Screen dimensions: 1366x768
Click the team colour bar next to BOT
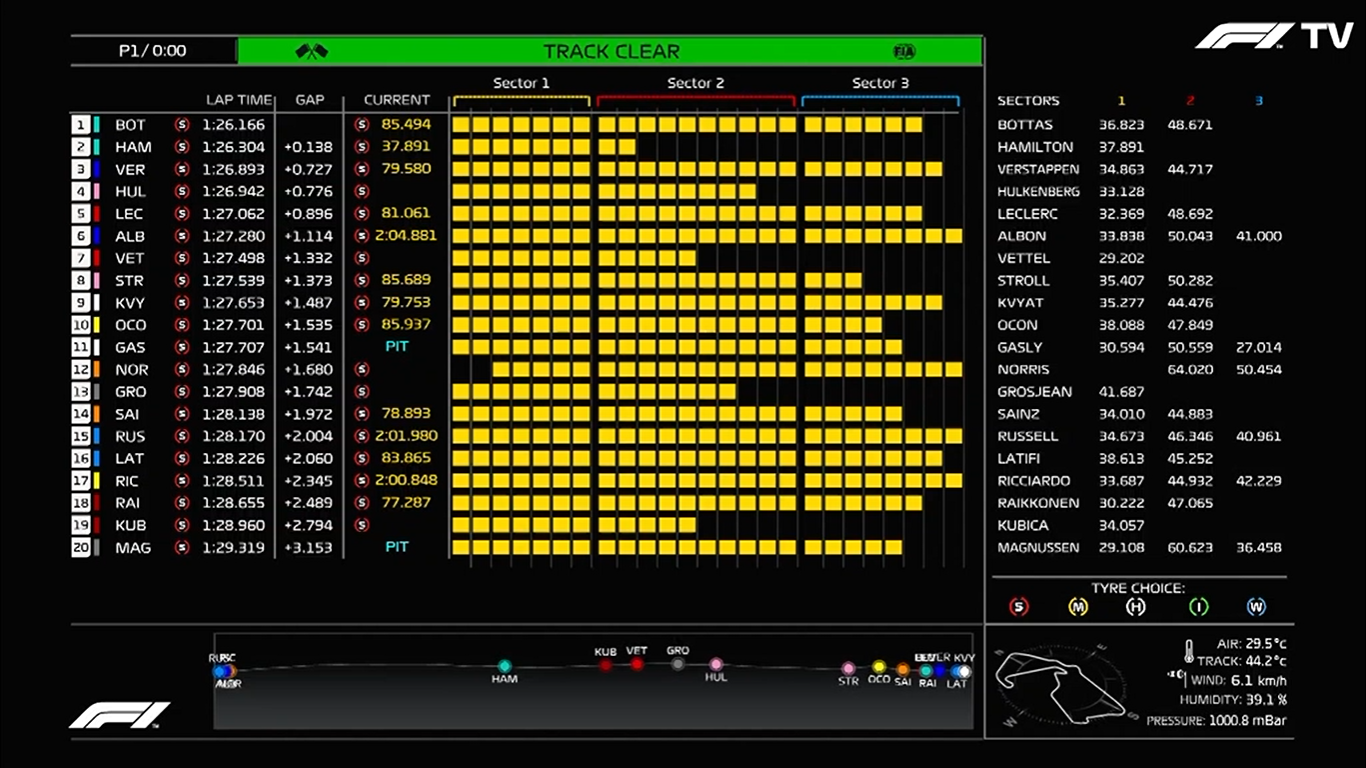click(97, 125)
